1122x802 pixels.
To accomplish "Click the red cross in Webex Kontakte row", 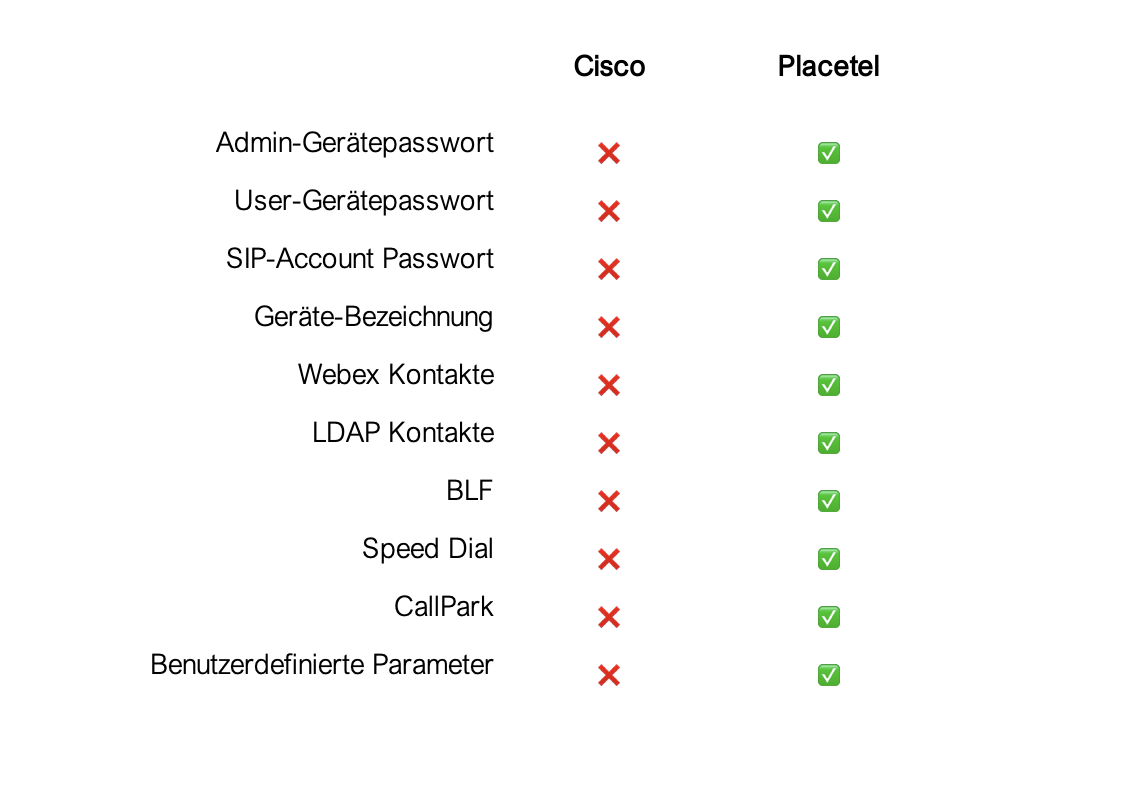I will (x=608, y=385).
